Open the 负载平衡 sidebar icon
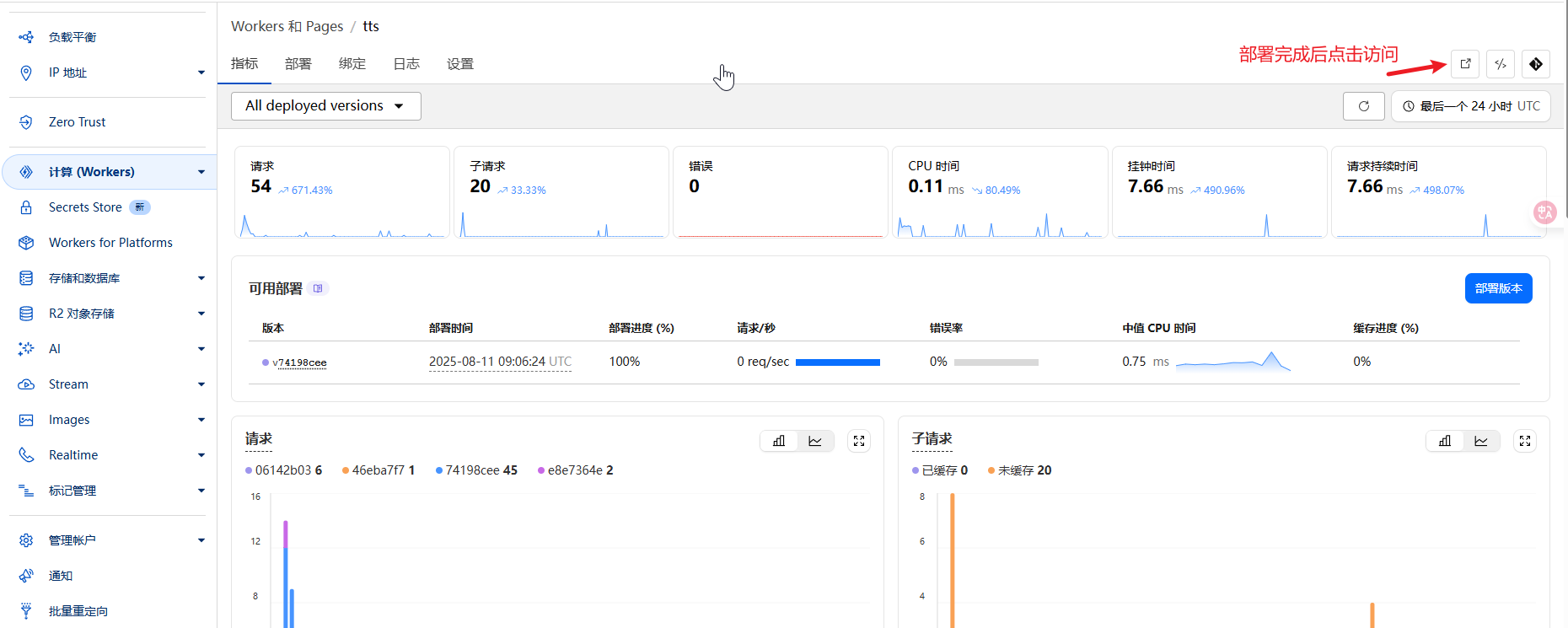Viewport: 1568px width, 628px height. pos(26,37)
